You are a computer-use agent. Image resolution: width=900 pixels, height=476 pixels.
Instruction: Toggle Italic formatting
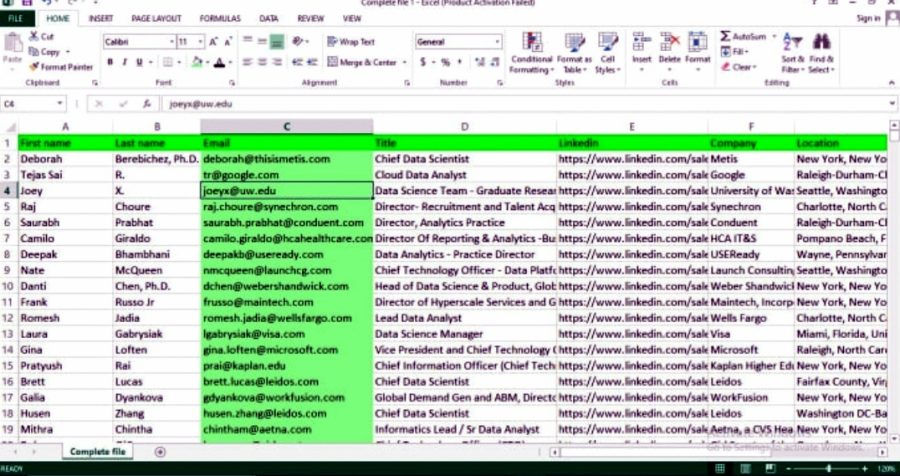(124, 62)
